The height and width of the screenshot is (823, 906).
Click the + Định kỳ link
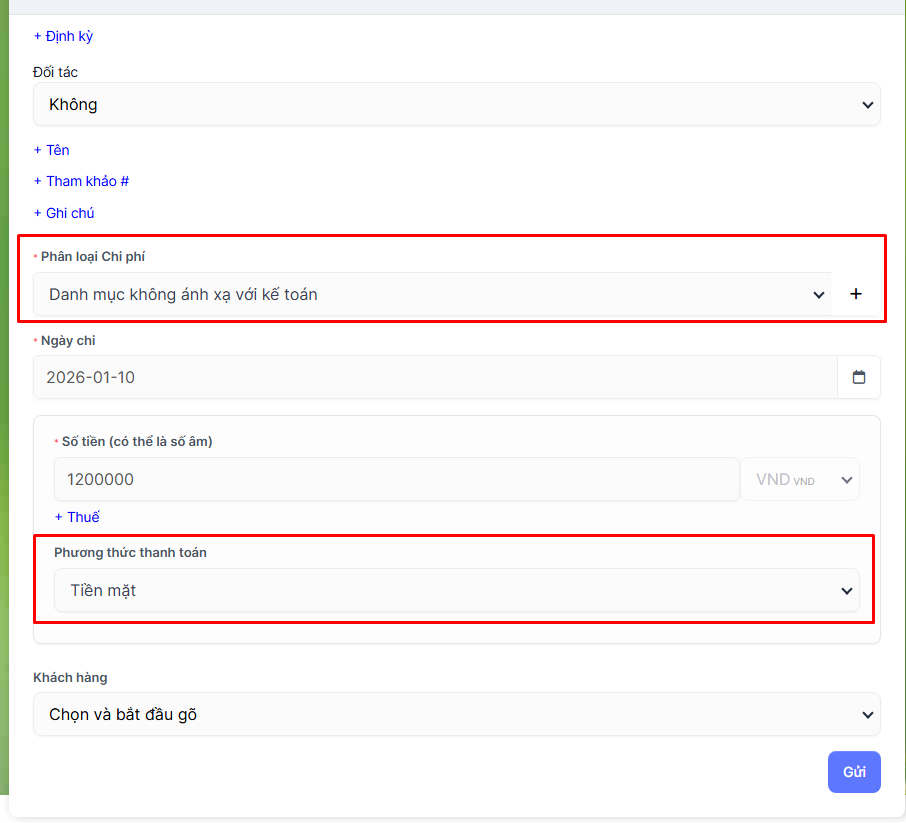(63, 36)
